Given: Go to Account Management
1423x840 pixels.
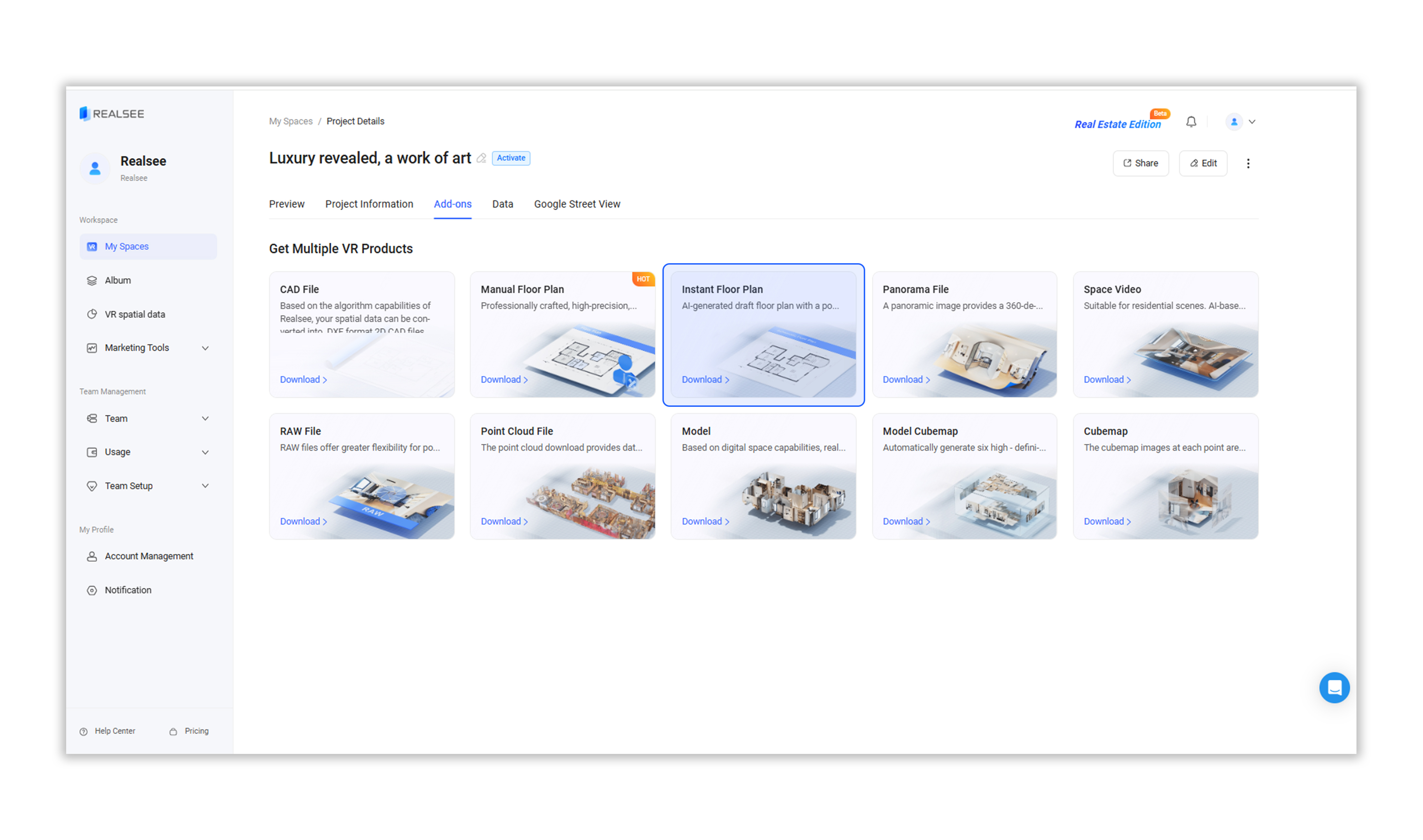Looking at the screenshot, I should tap(148, 556).
